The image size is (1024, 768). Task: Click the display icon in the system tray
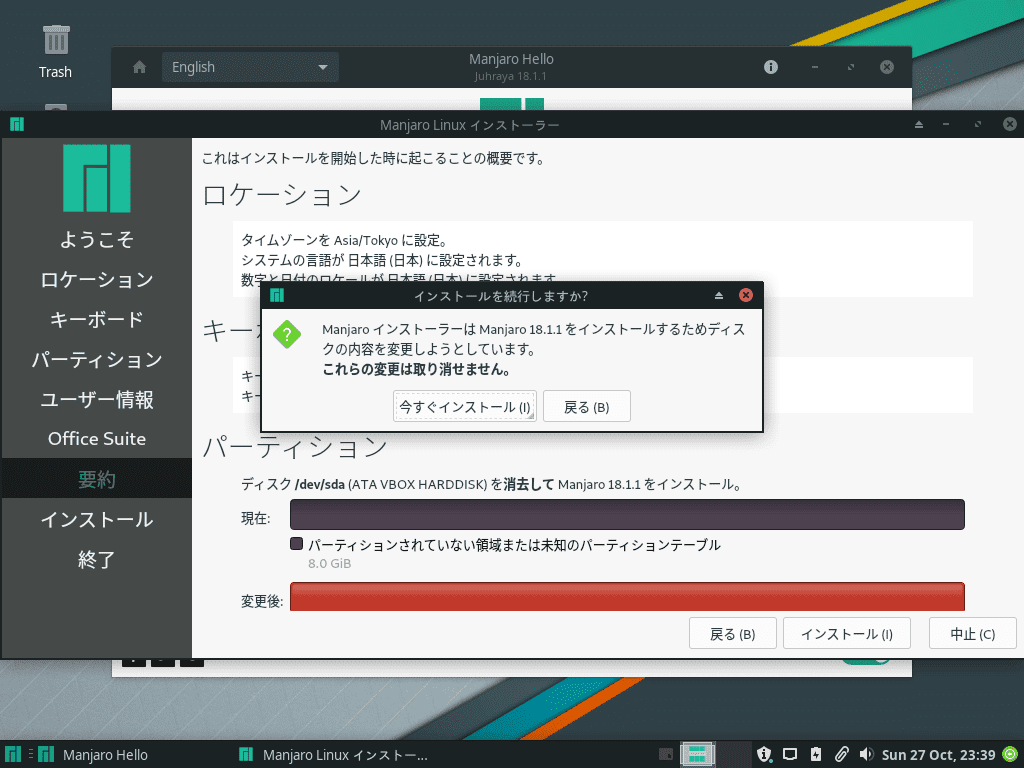790,754
